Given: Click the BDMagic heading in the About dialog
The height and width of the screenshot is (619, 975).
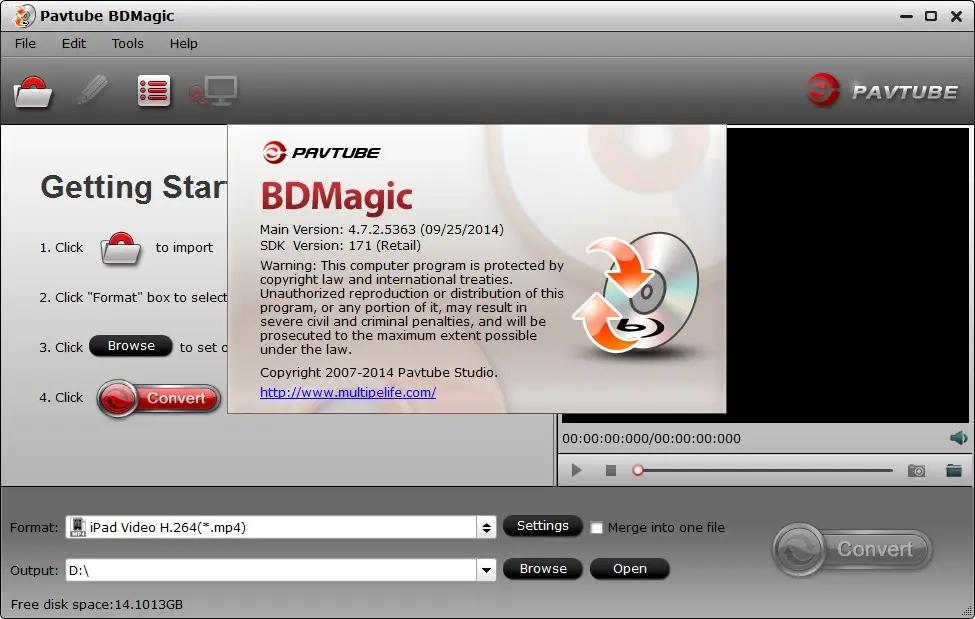Looking at the screenshot, I should 336,197.
